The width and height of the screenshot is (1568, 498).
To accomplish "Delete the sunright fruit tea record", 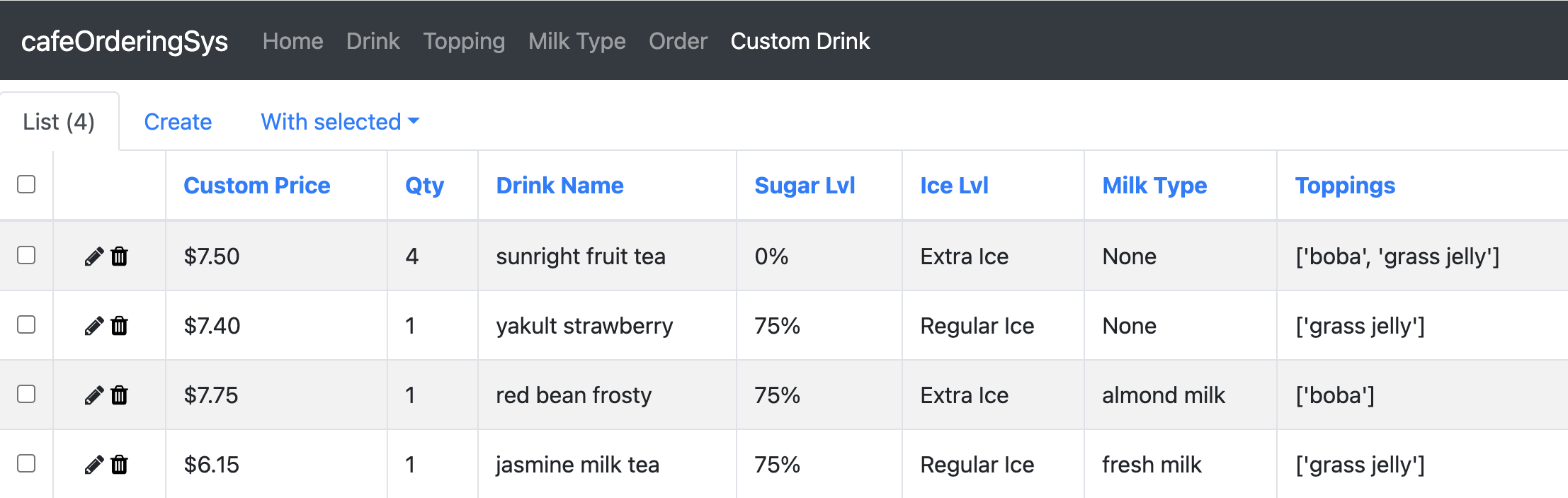I will (x=120, y=256).
